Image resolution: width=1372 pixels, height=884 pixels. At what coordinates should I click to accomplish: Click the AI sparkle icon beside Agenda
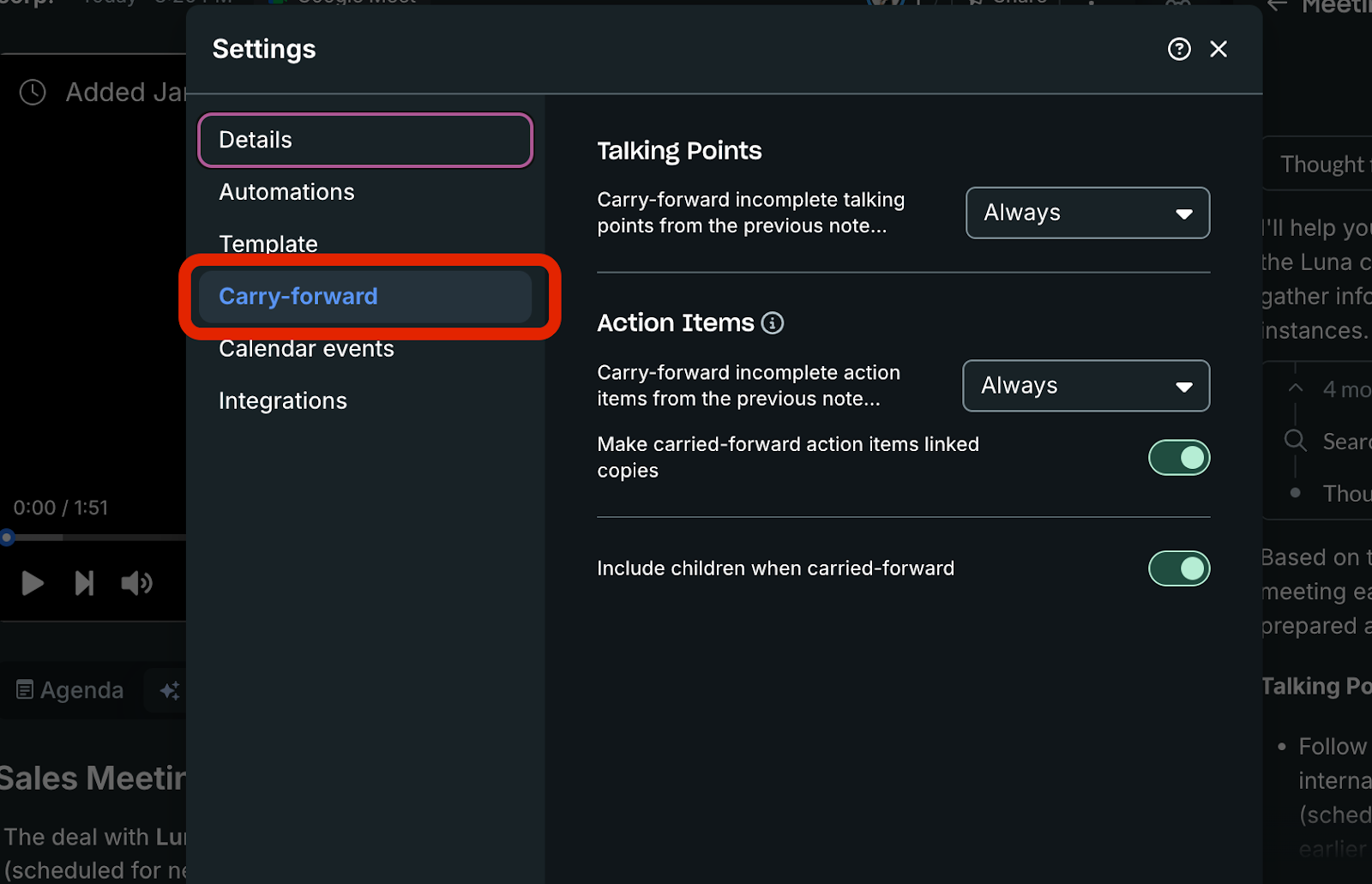(x=169, y=690)
